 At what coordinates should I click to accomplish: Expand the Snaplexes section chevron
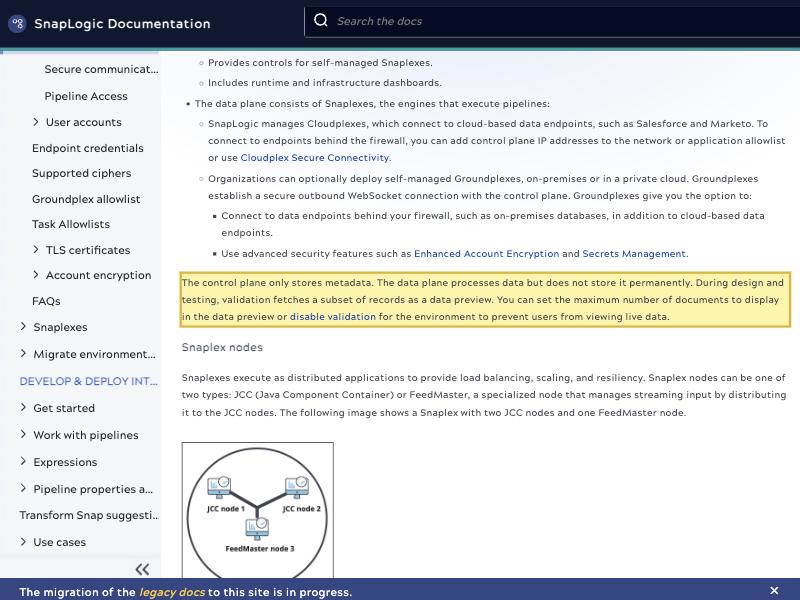[x=23, y=327]
